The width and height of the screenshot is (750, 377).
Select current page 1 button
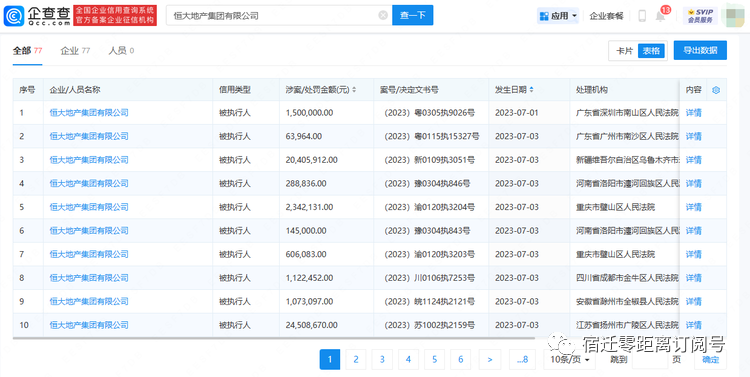pos(330,359)
